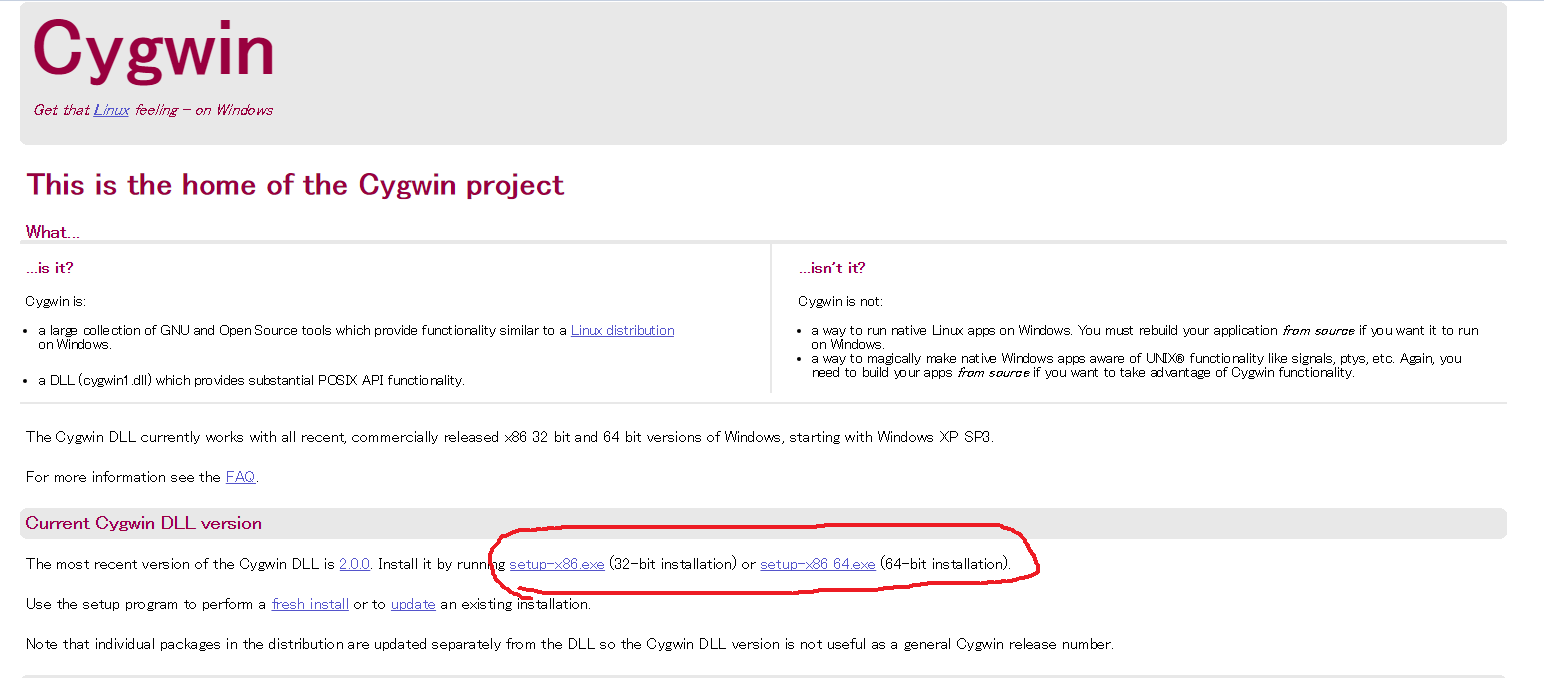Click the Windows XP SP3 compatibility sentence
Image resolution: width=1544 pixels, height=678 pixels.
510,437
